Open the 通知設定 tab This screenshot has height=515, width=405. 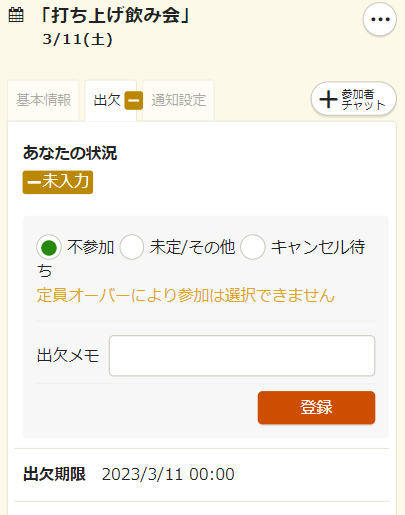[178, 100]
